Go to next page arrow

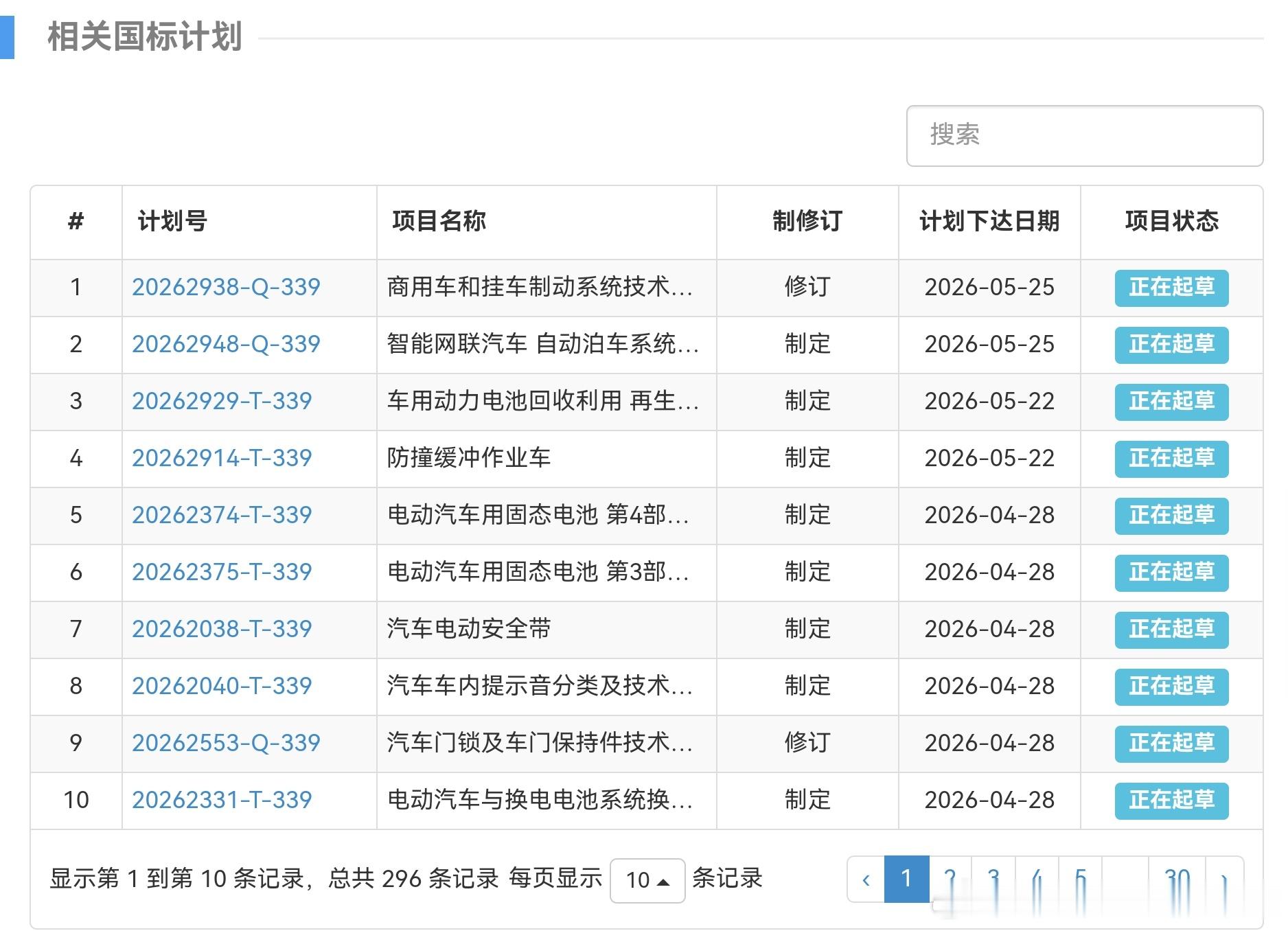tap(1224, 879)
